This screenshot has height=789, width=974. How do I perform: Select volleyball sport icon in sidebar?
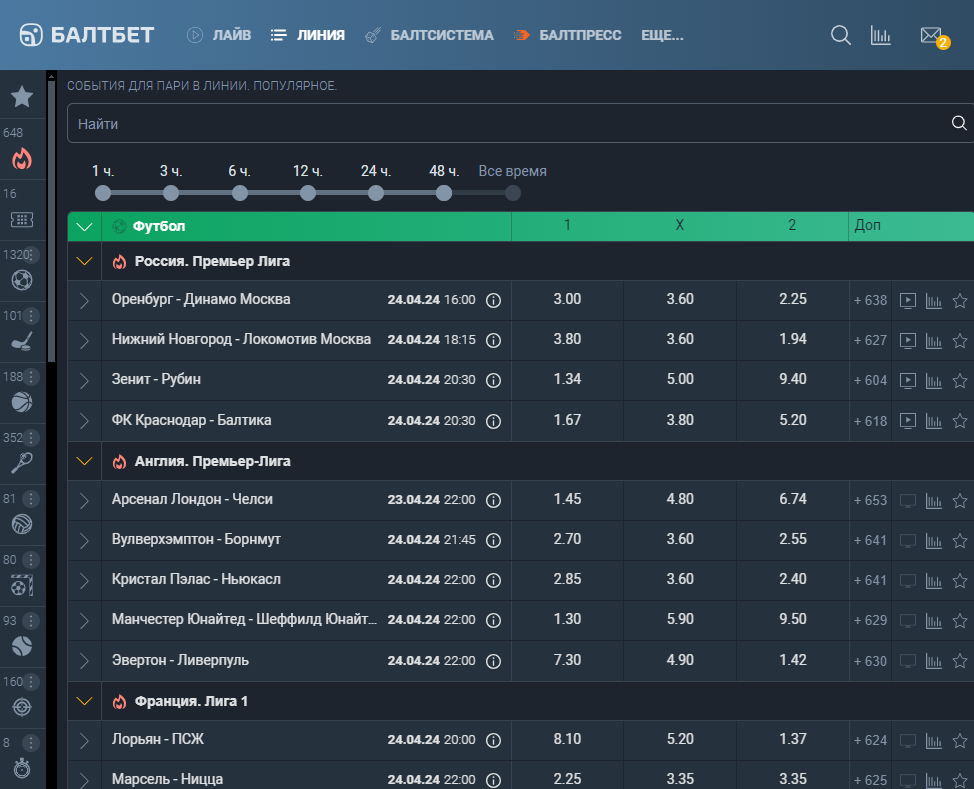[22, 524]
